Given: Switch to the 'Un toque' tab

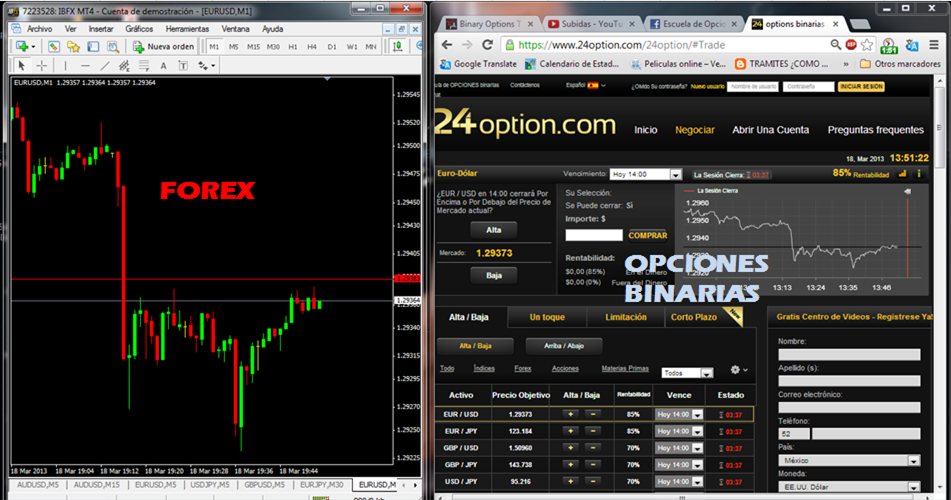Looking at the screenshot, I should pos(547,317).
